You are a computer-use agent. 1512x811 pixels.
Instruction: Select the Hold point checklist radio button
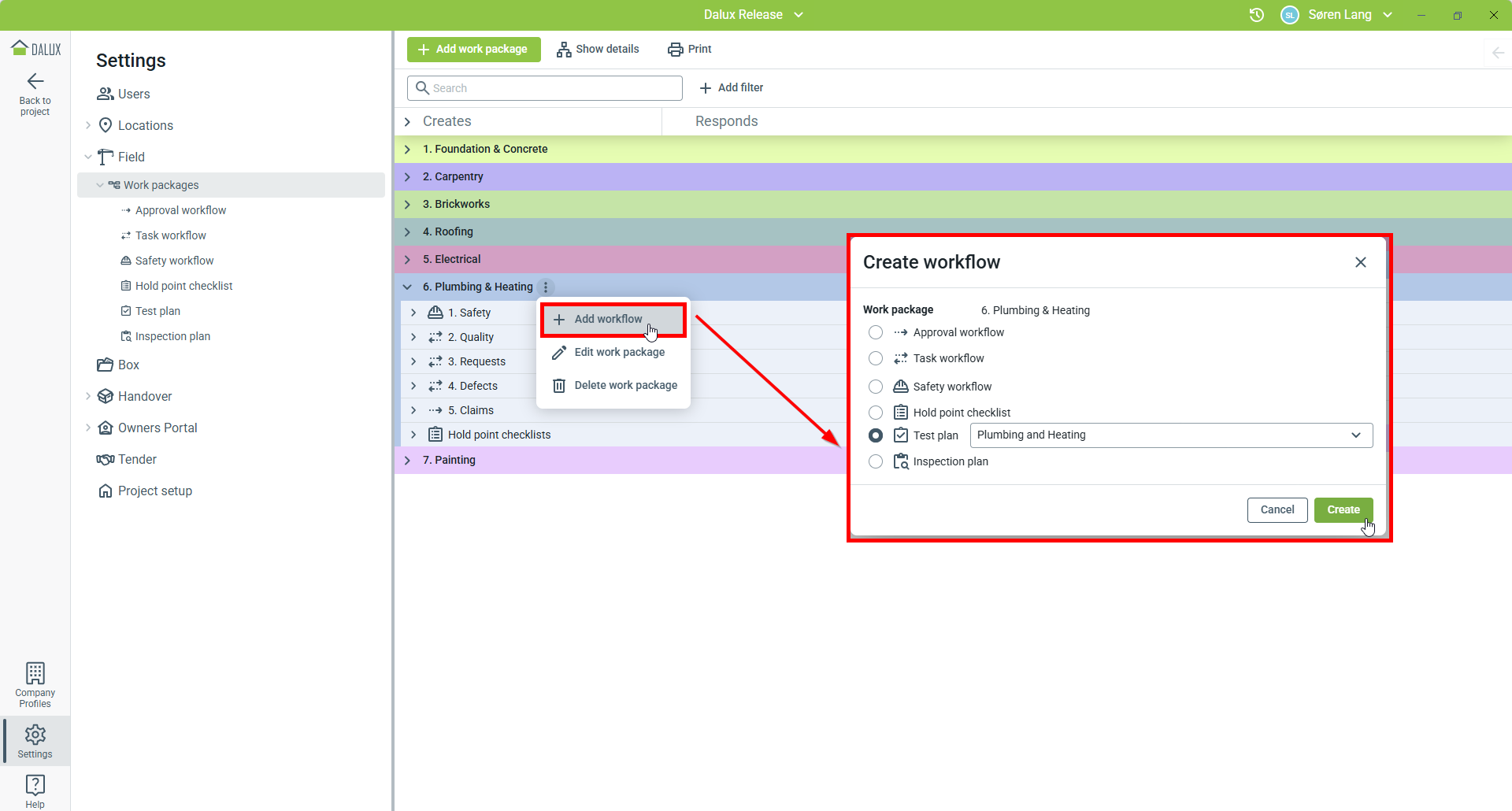pos(876,413)
